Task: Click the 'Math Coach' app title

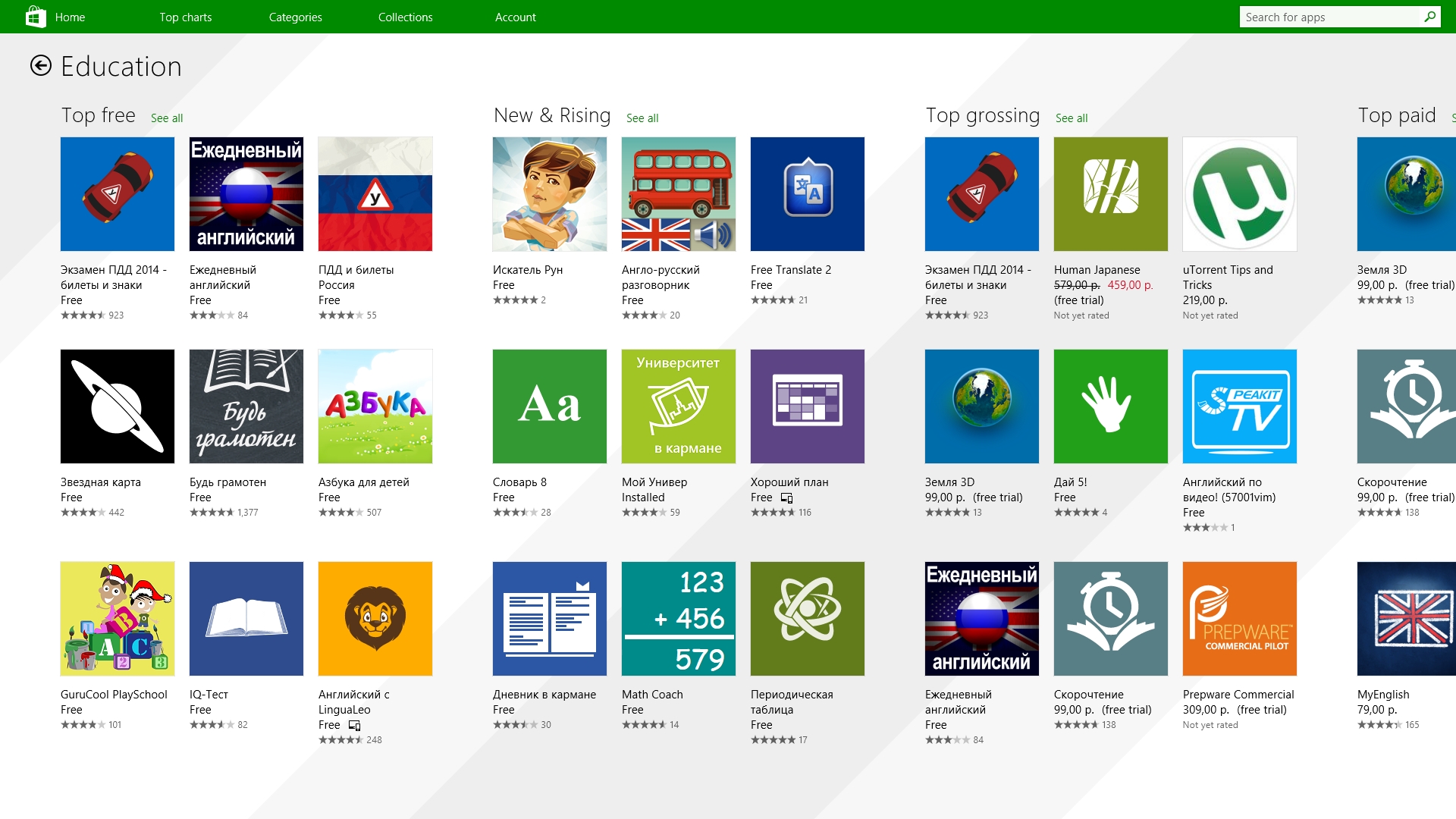Action: [x=652, y=695]
